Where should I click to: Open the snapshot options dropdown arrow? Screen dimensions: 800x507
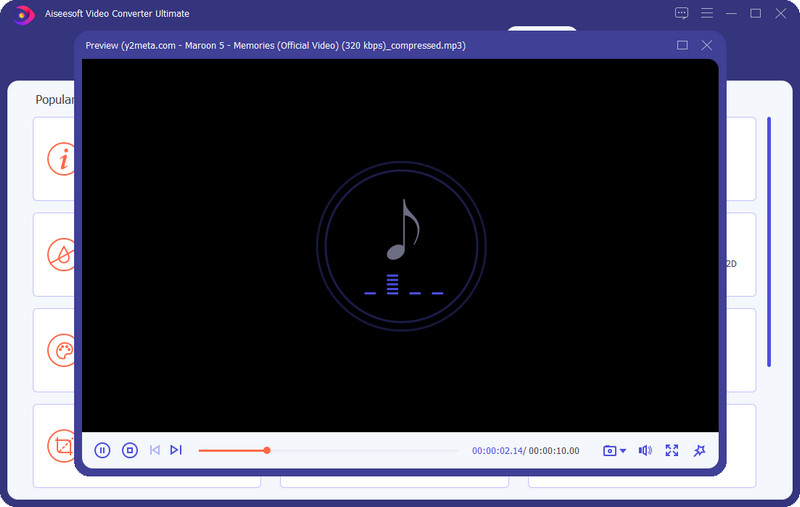tap(623, 451)
